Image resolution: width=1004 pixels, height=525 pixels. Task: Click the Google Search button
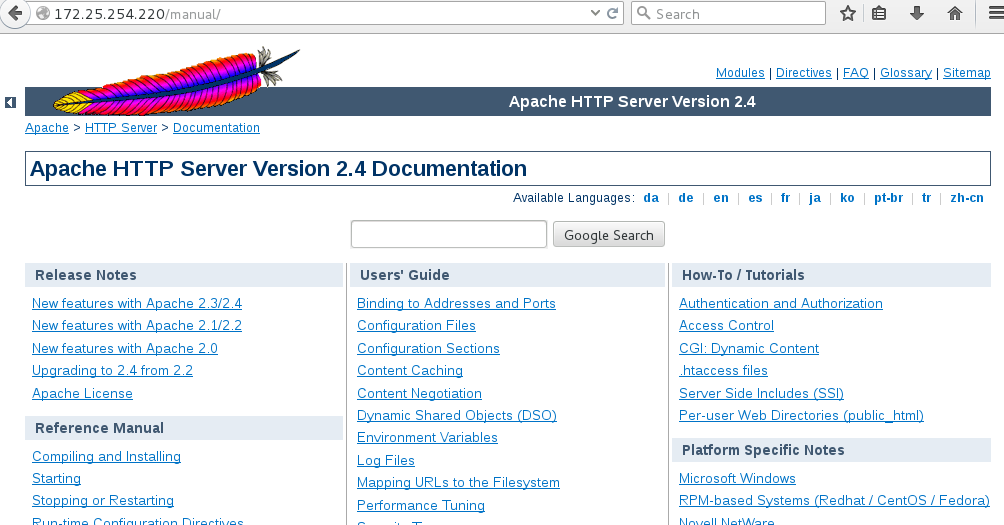(x=608, y=235)
